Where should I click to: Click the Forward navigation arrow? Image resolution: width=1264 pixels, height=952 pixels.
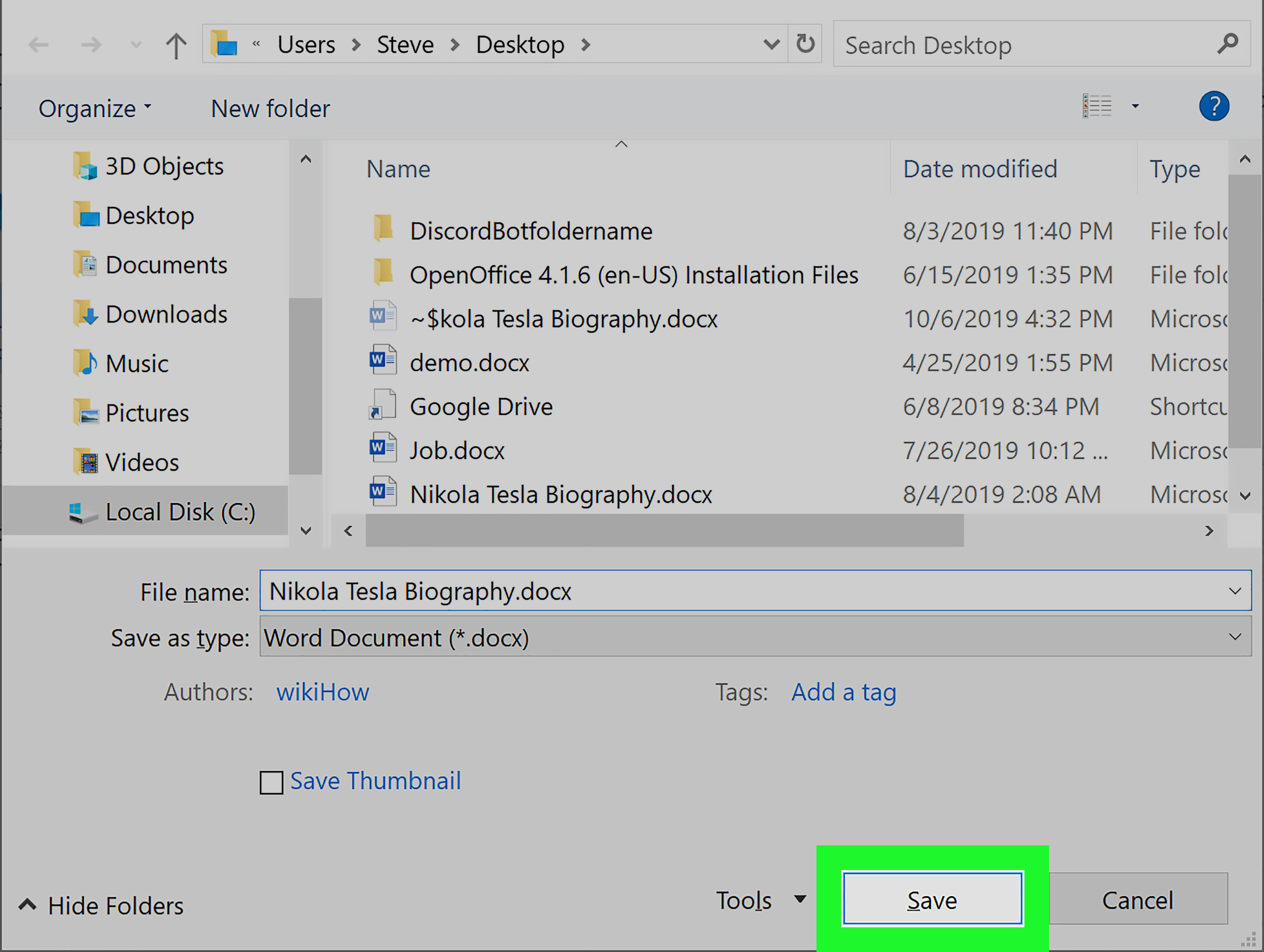click(x=91, y=45)
